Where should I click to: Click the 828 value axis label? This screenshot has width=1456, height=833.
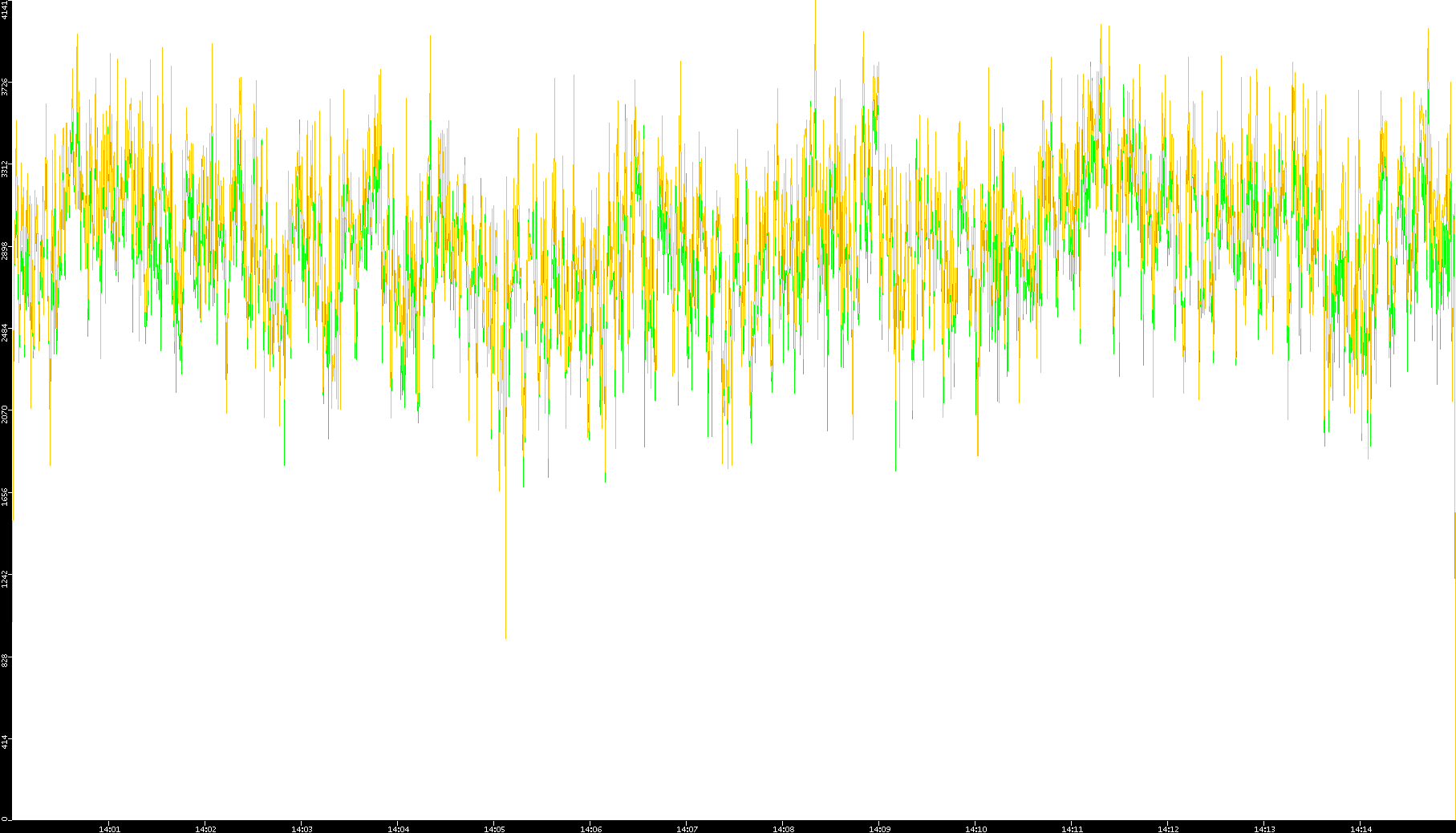(x=6, y=661)
